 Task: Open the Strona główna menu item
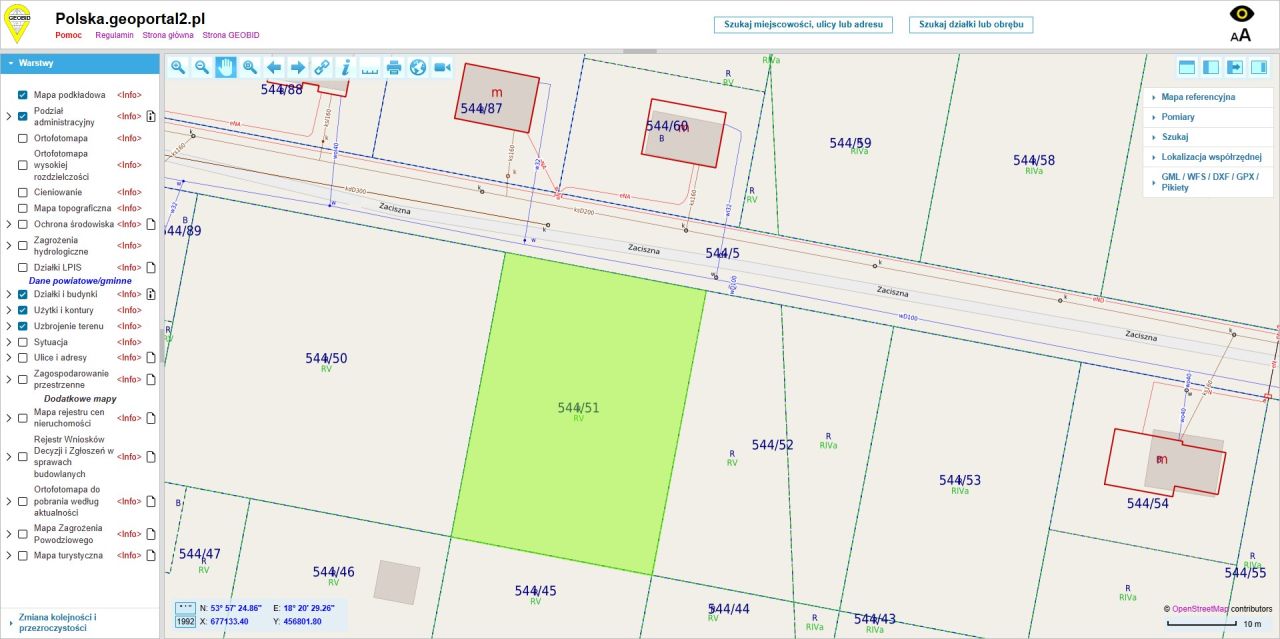168,34
